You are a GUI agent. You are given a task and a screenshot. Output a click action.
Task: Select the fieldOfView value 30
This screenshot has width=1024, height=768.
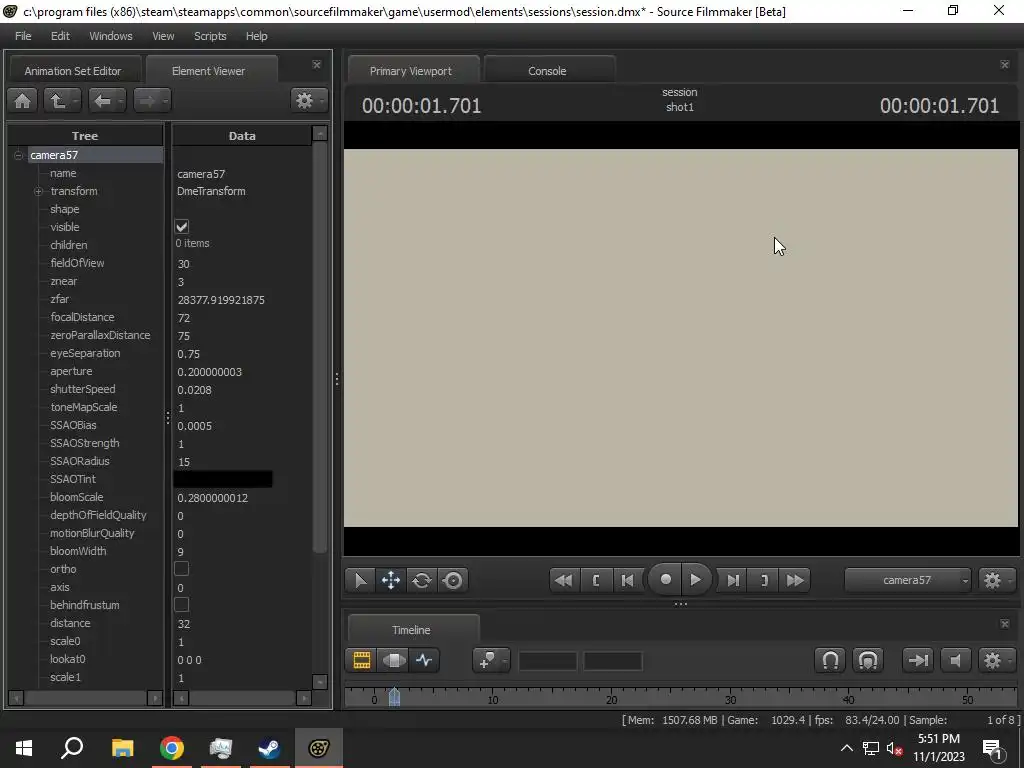click(184, 264)
